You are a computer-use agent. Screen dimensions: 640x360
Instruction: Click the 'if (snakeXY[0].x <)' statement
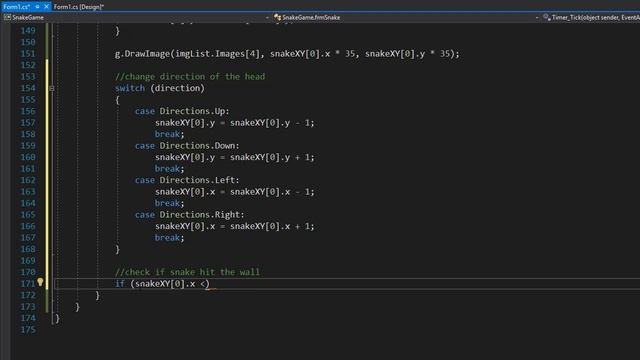(162, 284)
